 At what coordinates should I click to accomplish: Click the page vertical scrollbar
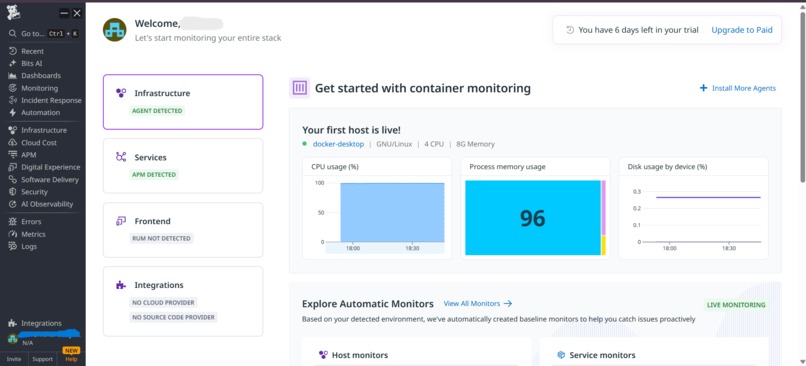[x=802, y=98]
